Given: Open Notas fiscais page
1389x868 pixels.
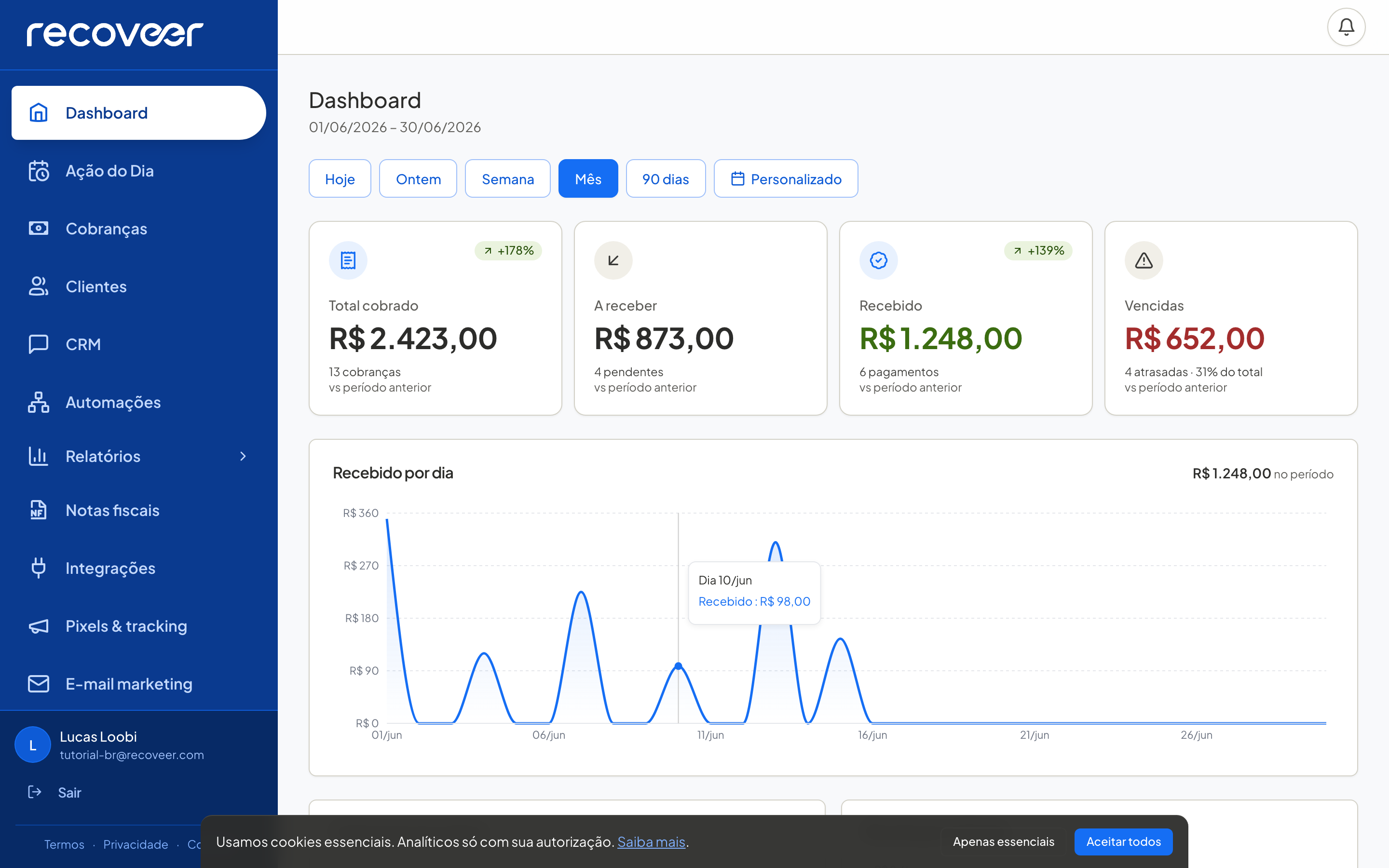Looking at the screenshot, I should click(138, 510).
